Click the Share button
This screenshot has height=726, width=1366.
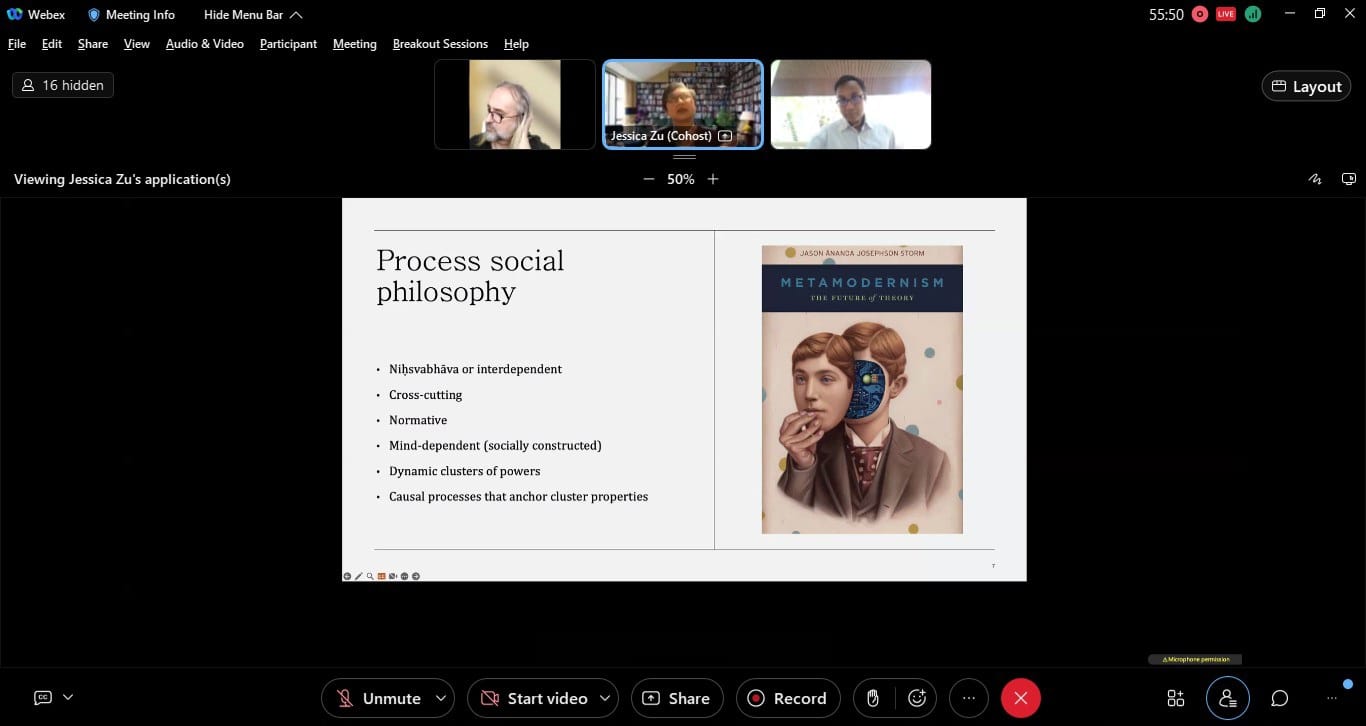pyautogui.click(x=676, y=698)
